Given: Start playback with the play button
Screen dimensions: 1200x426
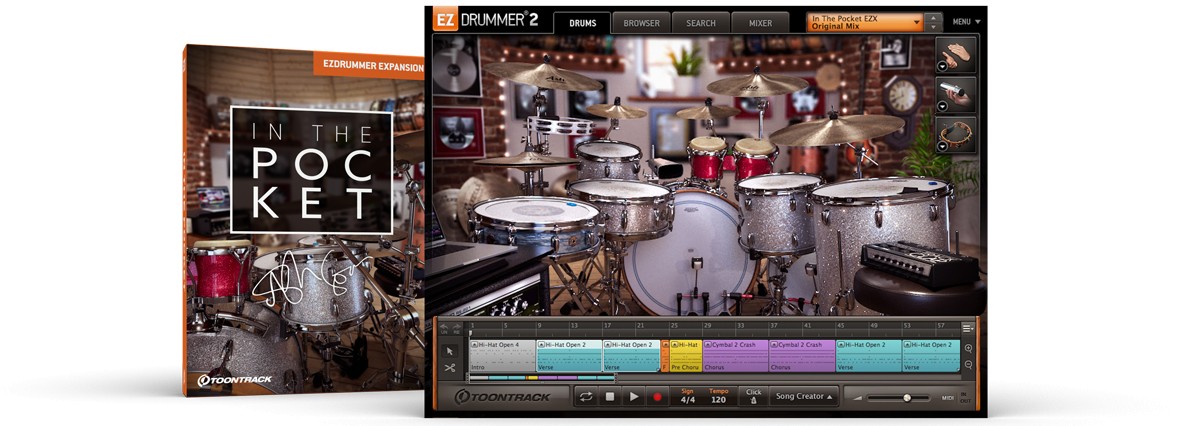Looking at the screenshot, I should (633, 397).
